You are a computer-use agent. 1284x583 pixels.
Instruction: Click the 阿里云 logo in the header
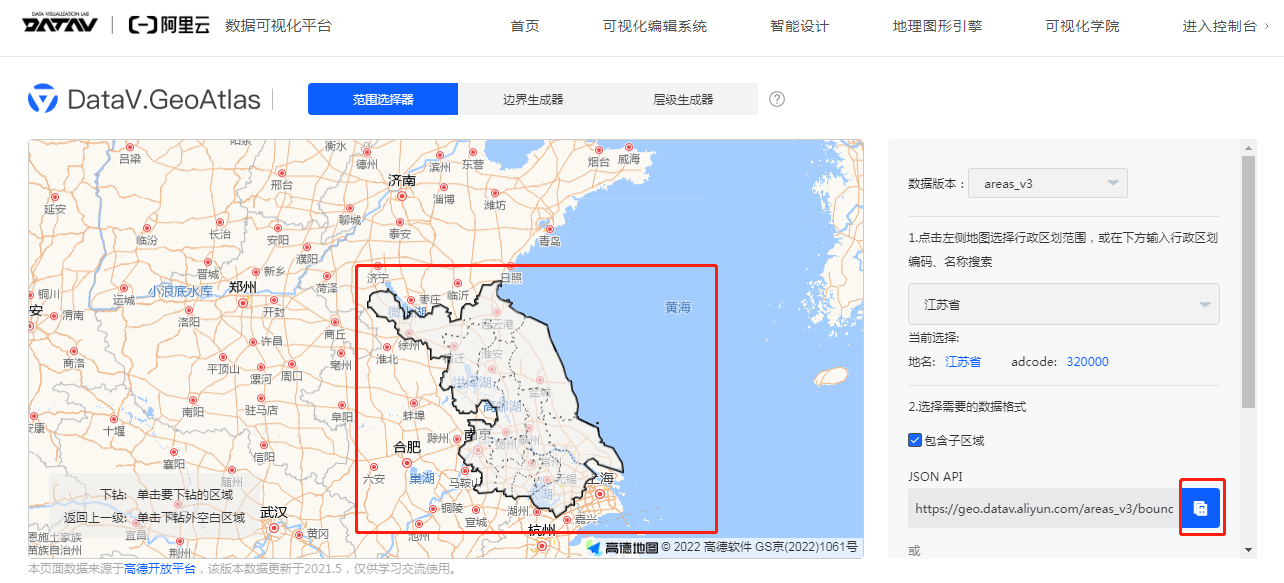click(x=169, y=26)
